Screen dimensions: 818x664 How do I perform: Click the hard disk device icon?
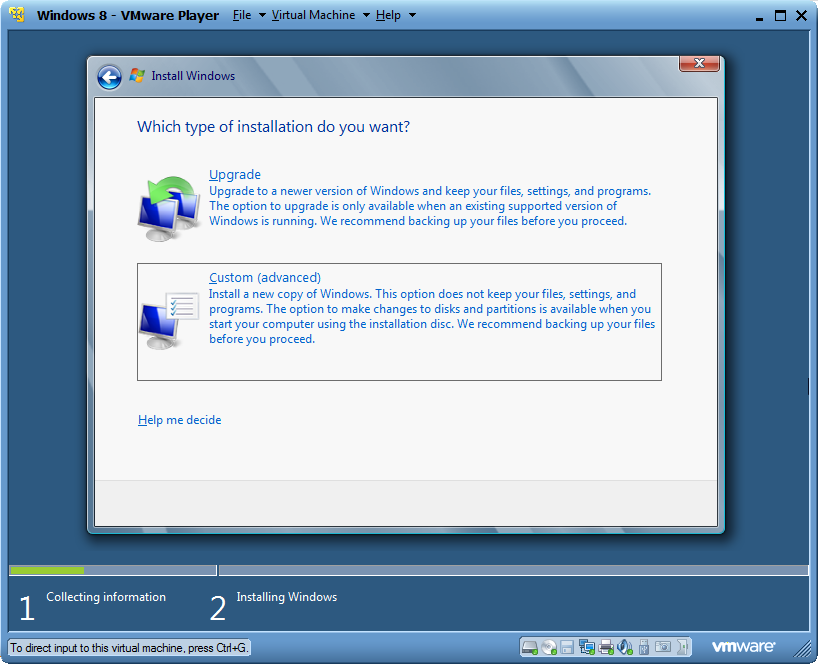(x=530, y=647)
